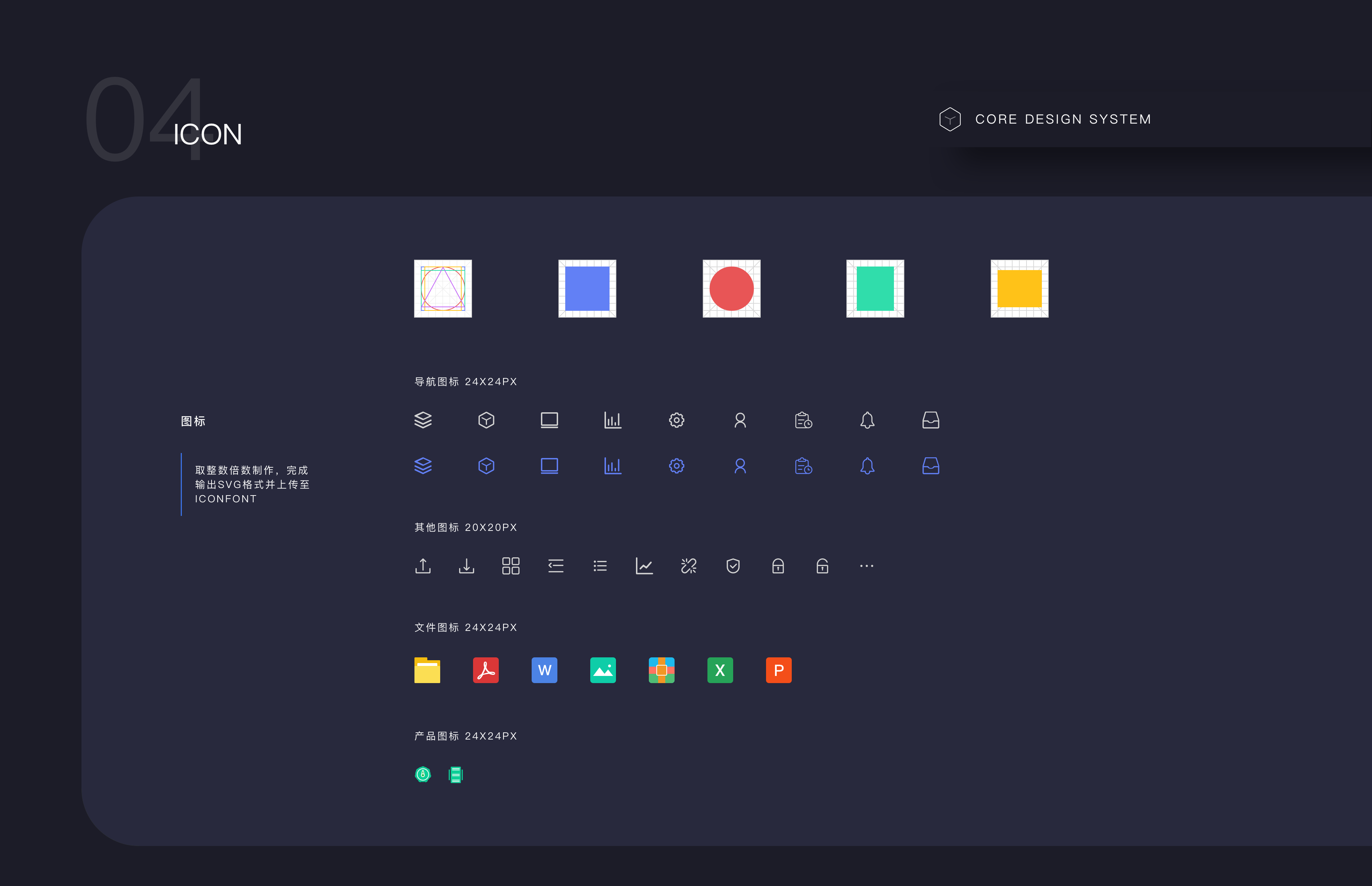This screenshot has height=886, width=1372.
Task: Click the download arrow icon
Action: [x=467, y=566]
